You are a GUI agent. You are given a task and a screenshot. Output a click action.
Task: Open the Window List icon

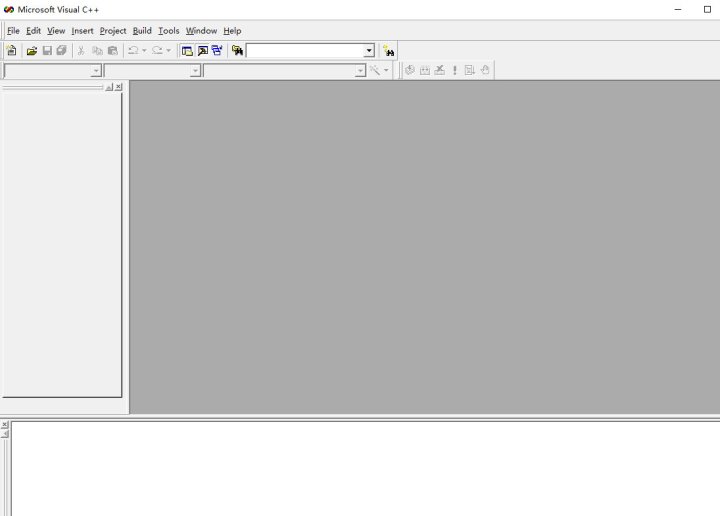point(217,51)
